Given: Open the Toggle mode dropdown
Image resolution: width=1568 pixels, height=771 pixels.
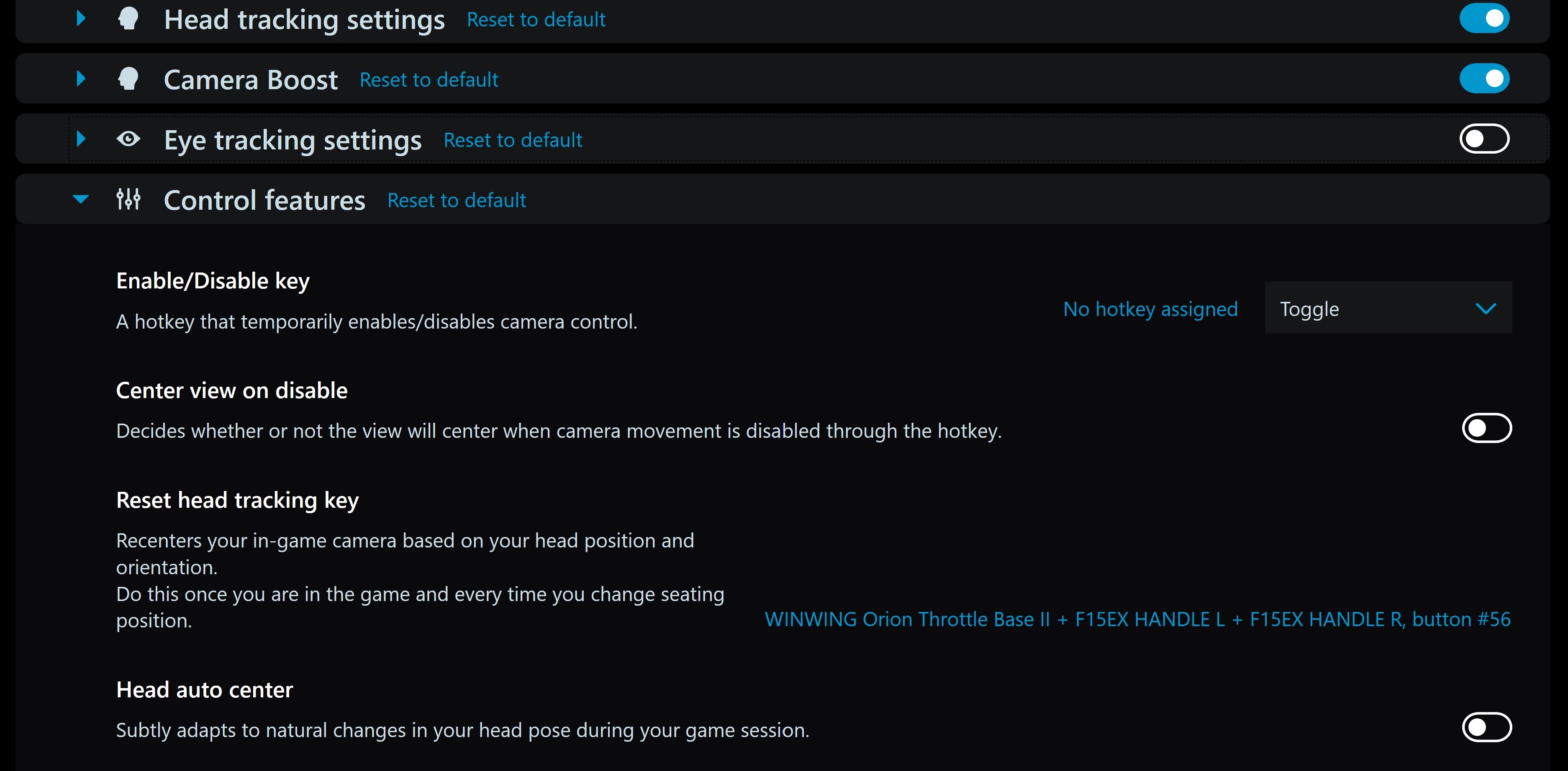Looking at the screenshot, I should [x=1388, y=308].
